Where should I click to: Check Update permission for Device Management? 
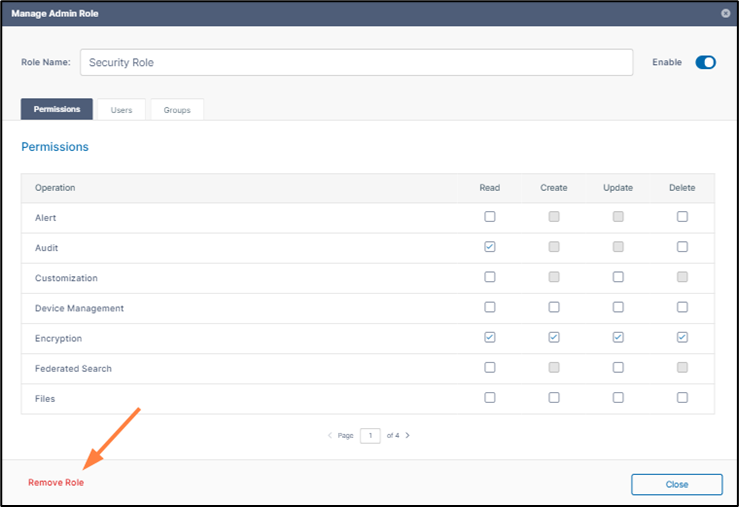[618, 308]
